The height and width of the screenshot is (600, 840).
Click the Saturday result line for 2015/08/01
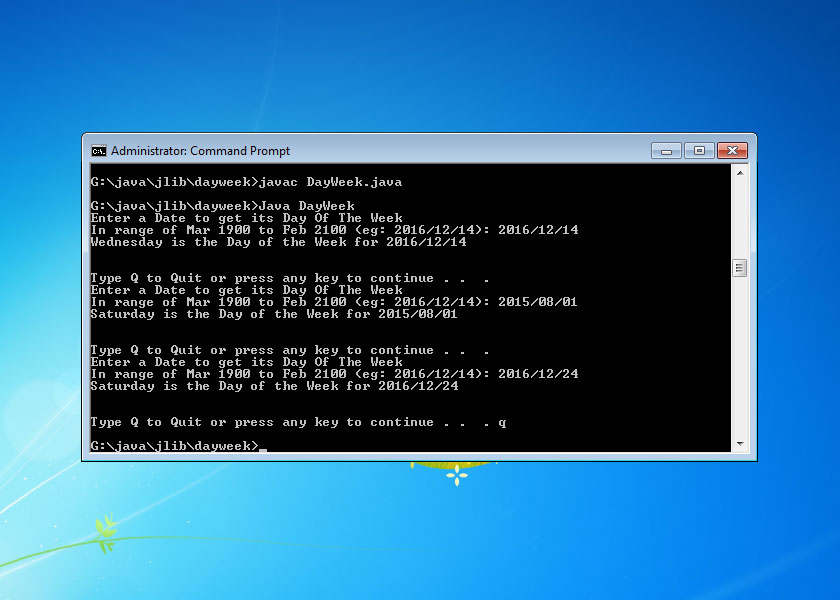(274, 314)
